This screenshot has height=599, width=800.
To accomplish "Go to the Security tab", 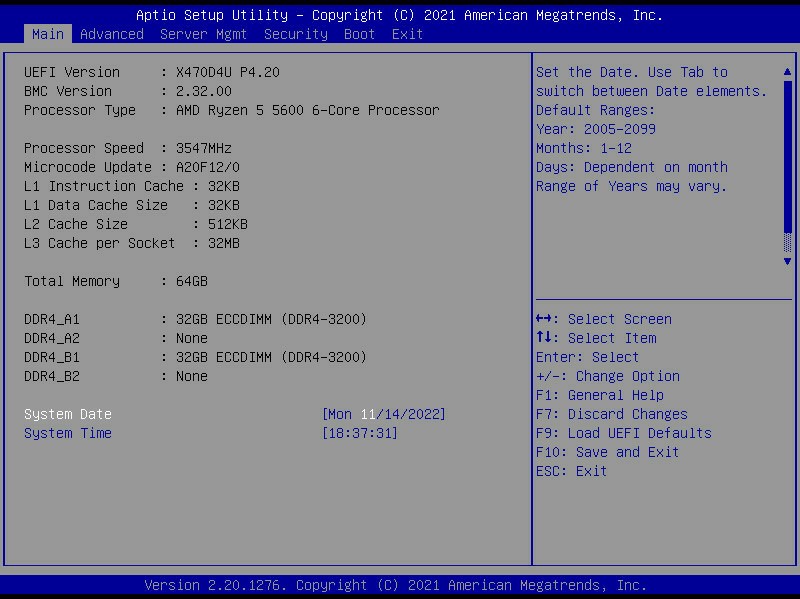I will pos(295,34).
